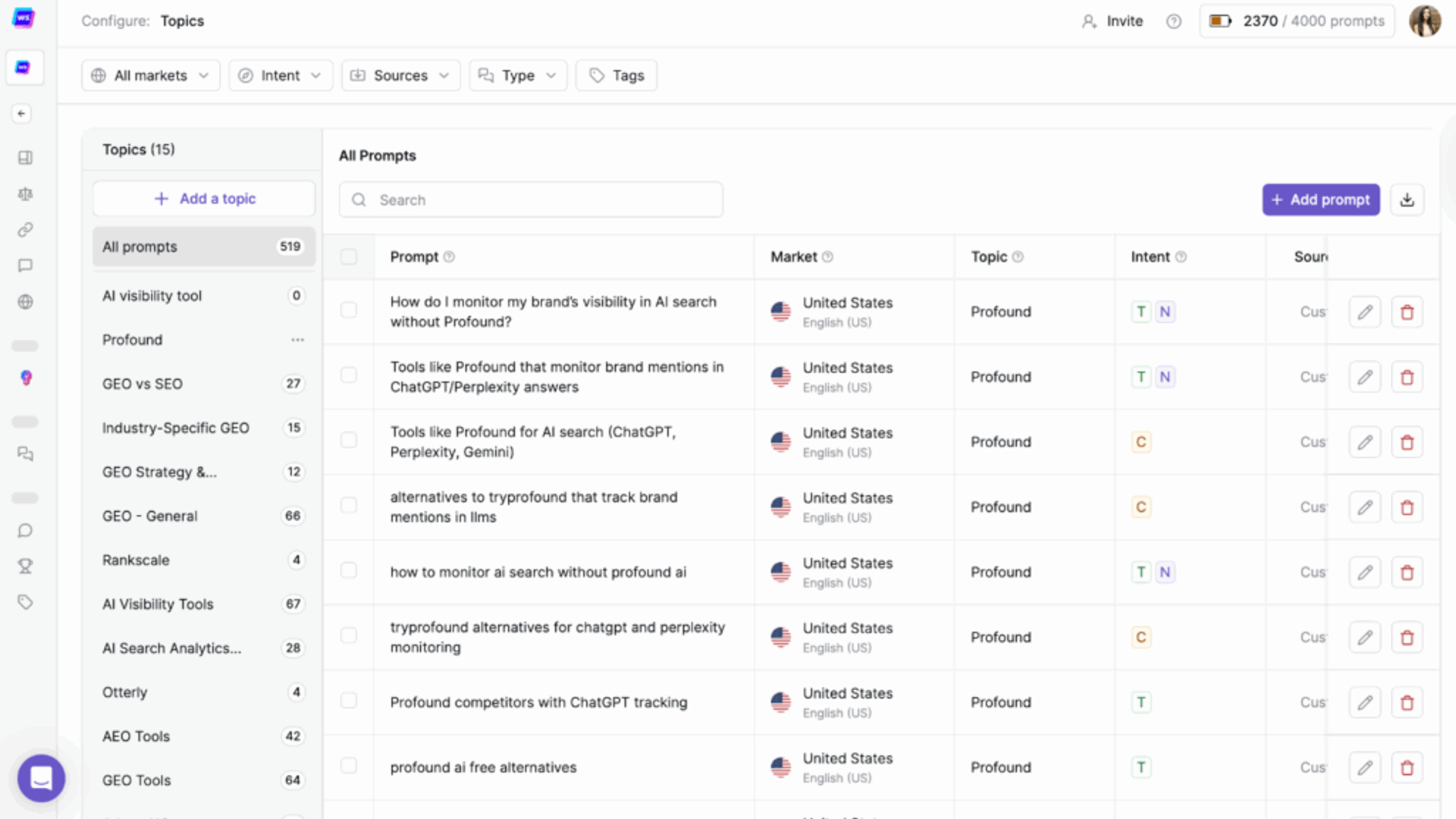Edit the 'How do I monitor my brand's visibility' prompt

[x=1365, y=312]
